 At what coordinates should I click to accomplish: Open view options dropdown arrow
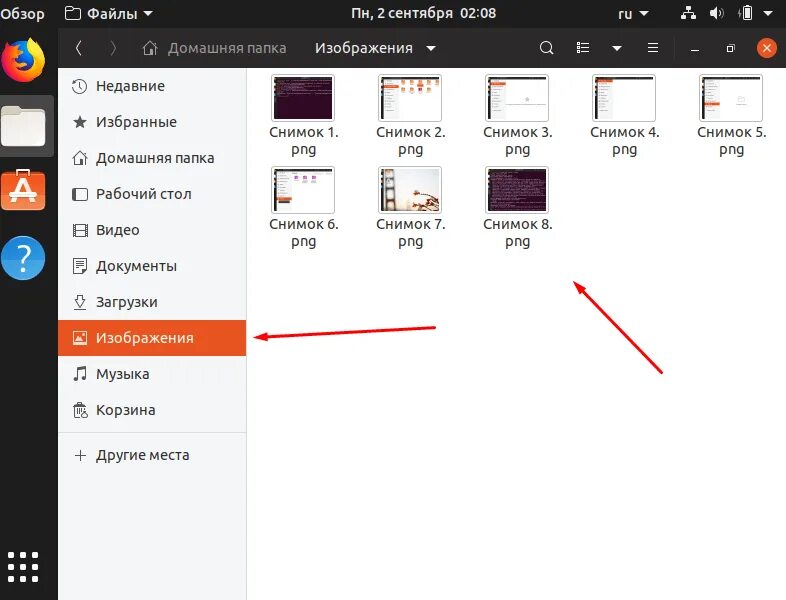pos(617,48)
